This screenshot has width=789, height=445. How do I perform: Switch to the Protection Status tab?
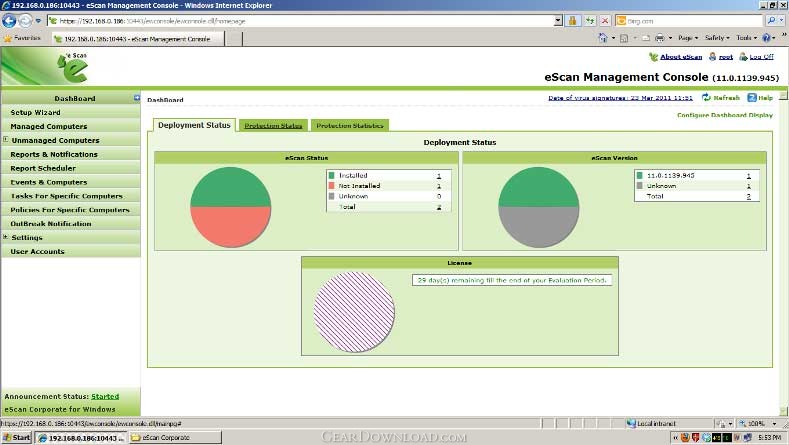point(273,125)
